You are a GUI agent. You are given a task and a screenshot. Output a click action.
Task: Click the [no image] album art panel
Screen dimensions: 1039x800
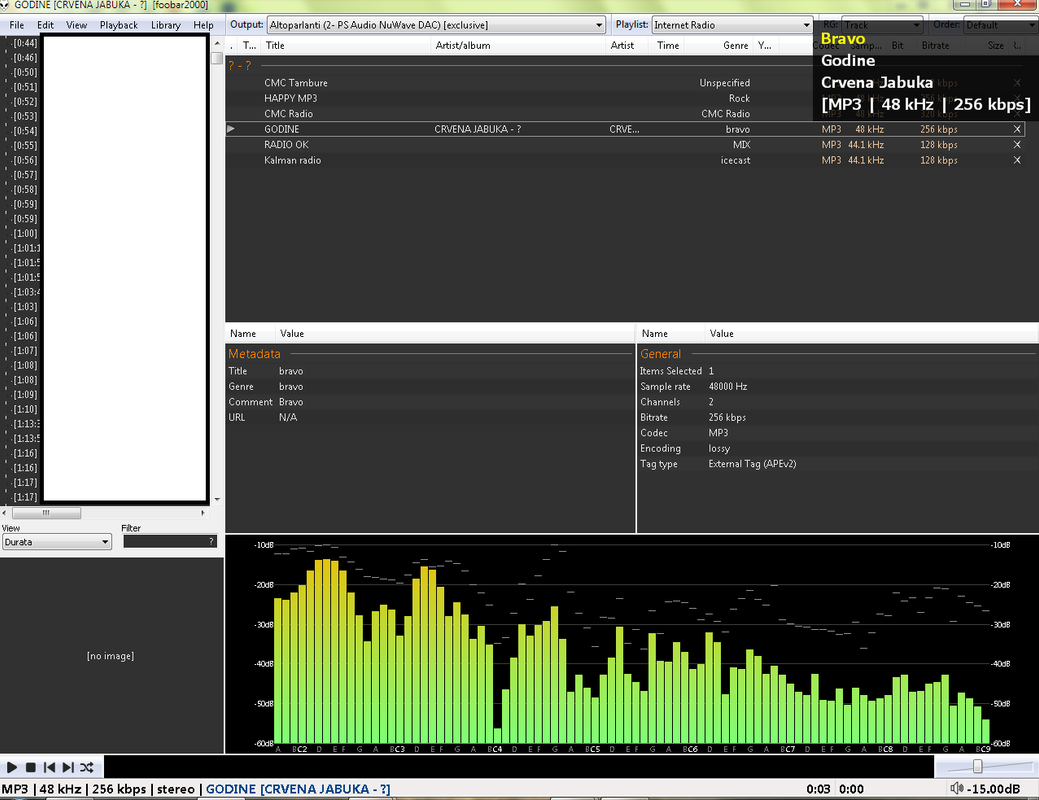tap(111, 656)
